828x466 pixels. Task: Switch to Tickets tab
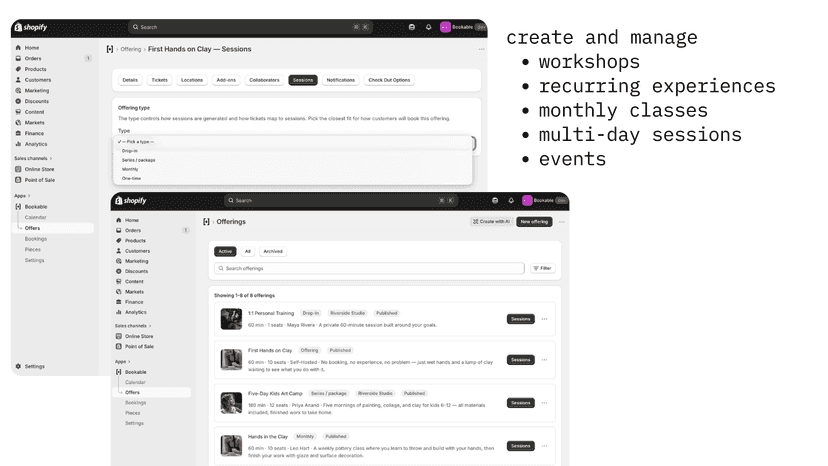[159, 80]
